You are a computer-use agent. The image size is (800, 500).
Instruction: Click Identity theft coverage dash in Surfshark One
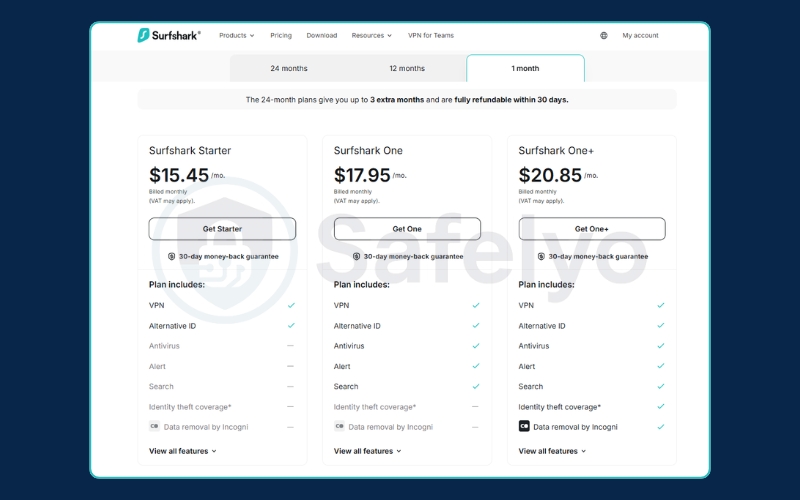click(475, 407)
